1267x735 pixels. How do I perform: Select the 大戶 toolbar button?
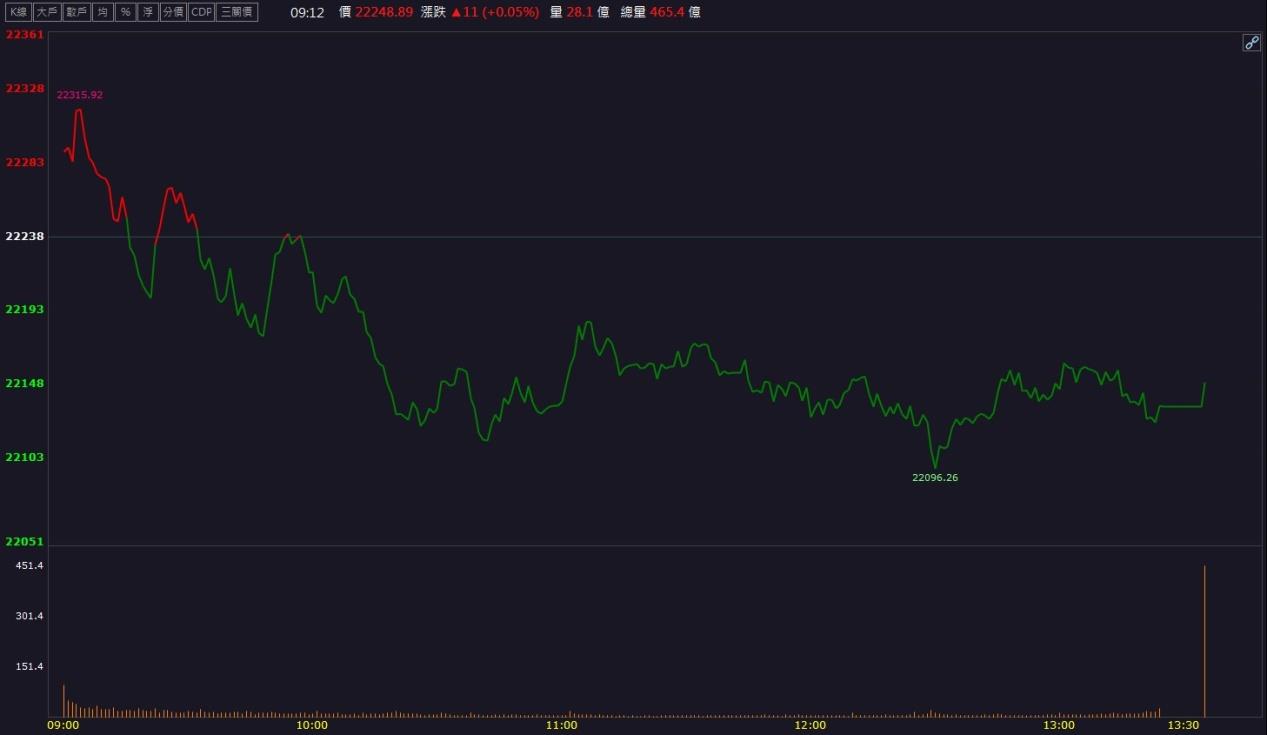point(47,12)
